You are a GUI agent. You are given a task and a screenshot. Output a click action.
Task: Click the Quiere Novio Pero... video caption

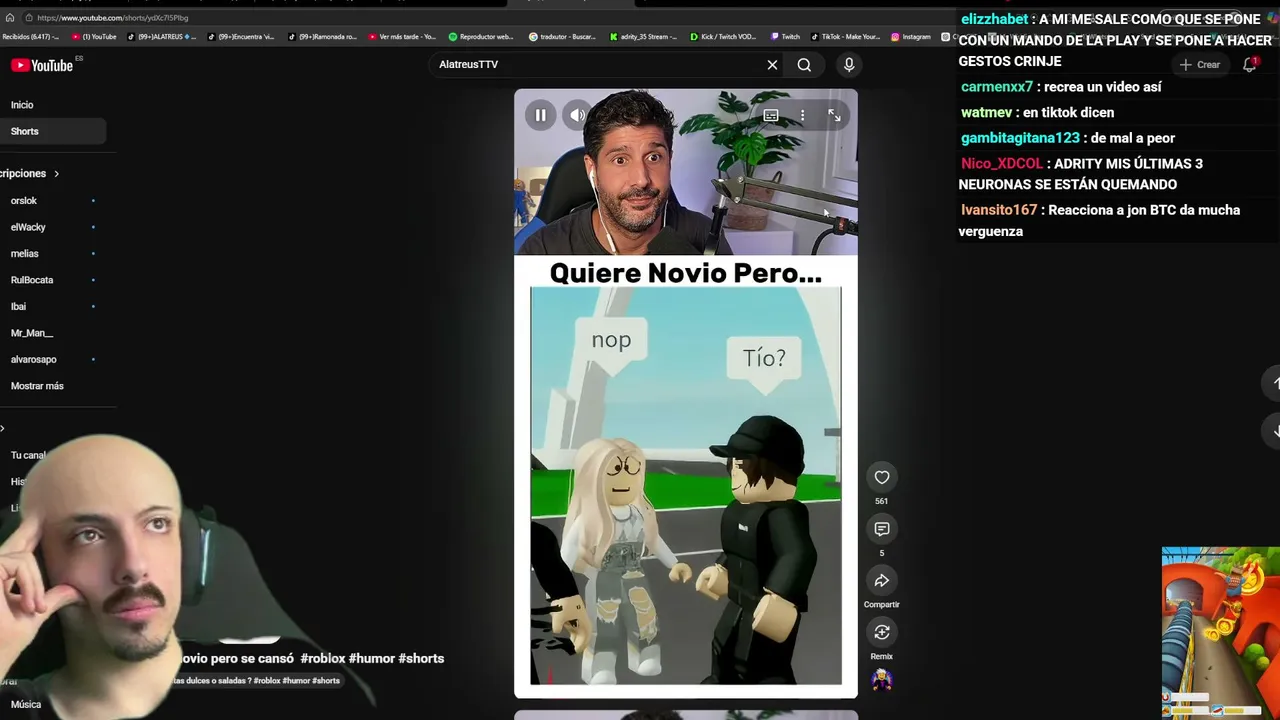pos(686,273)
